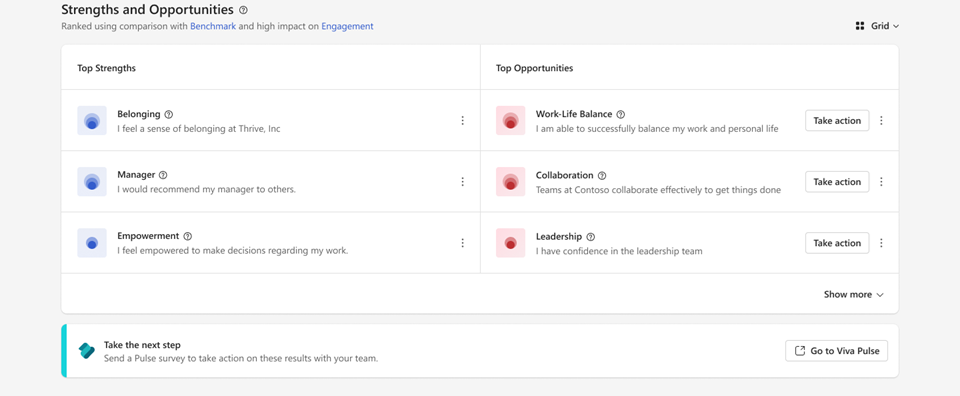Click the 'Take the next step' heading
Screen dimensions: 960x396
142,345
